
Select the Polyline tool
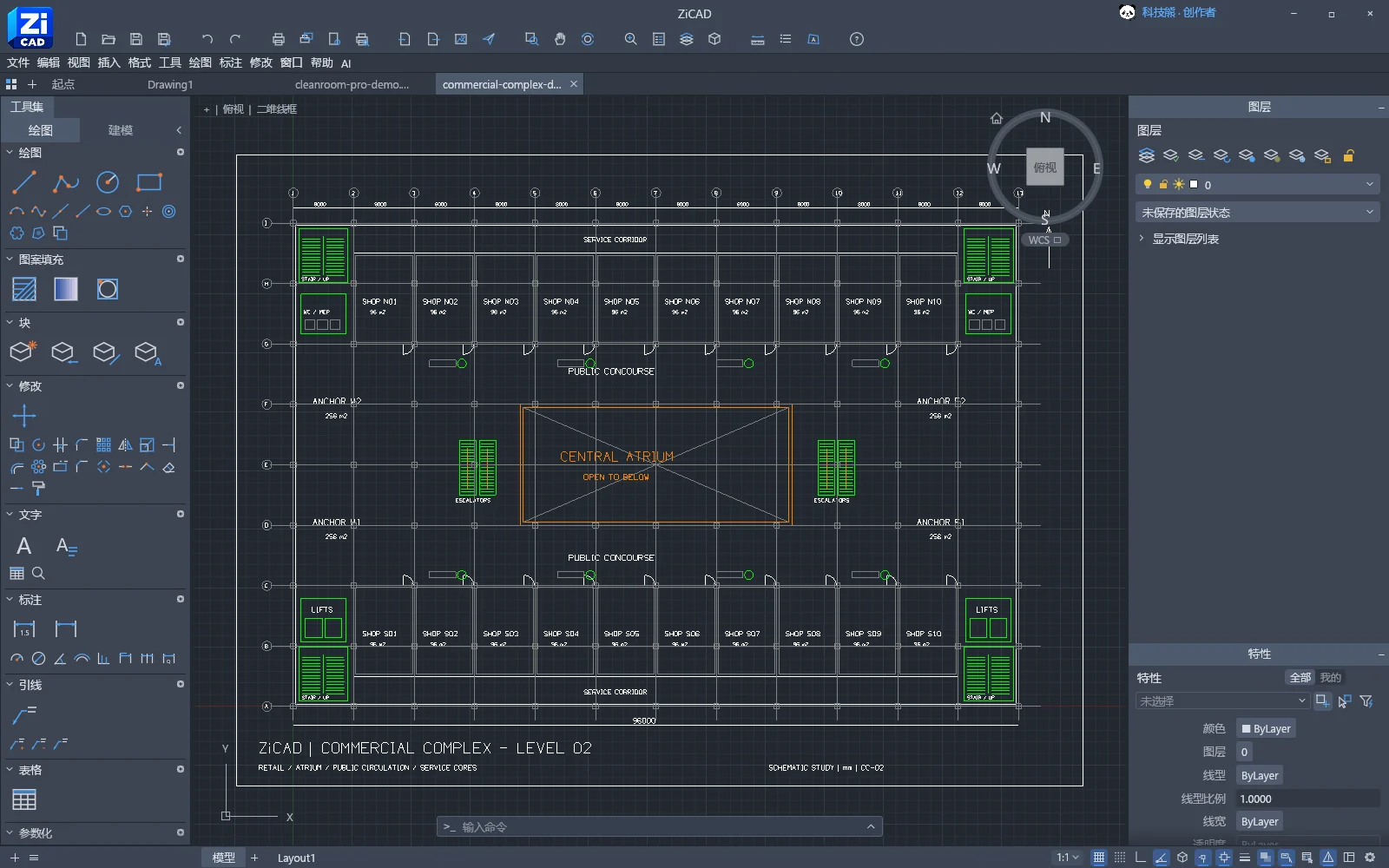(x=65, y=182)
